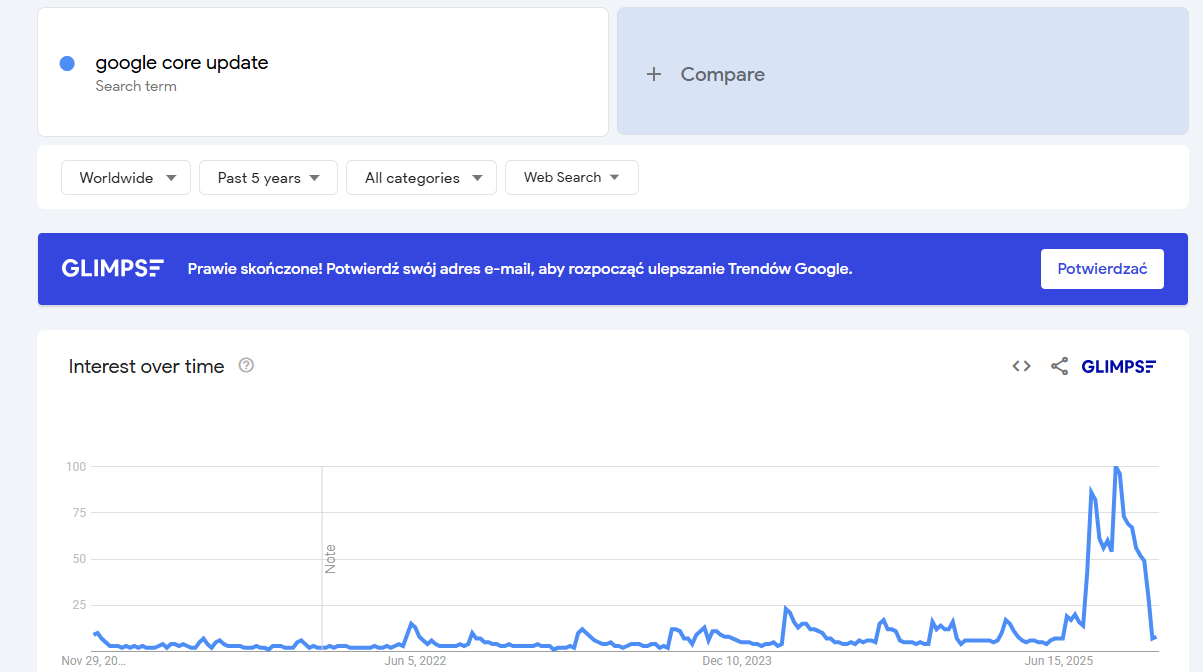Open the Past 5 years time range dropdown
The width and height of the screenshot is (1203, 672).
(x=268, y=177)
